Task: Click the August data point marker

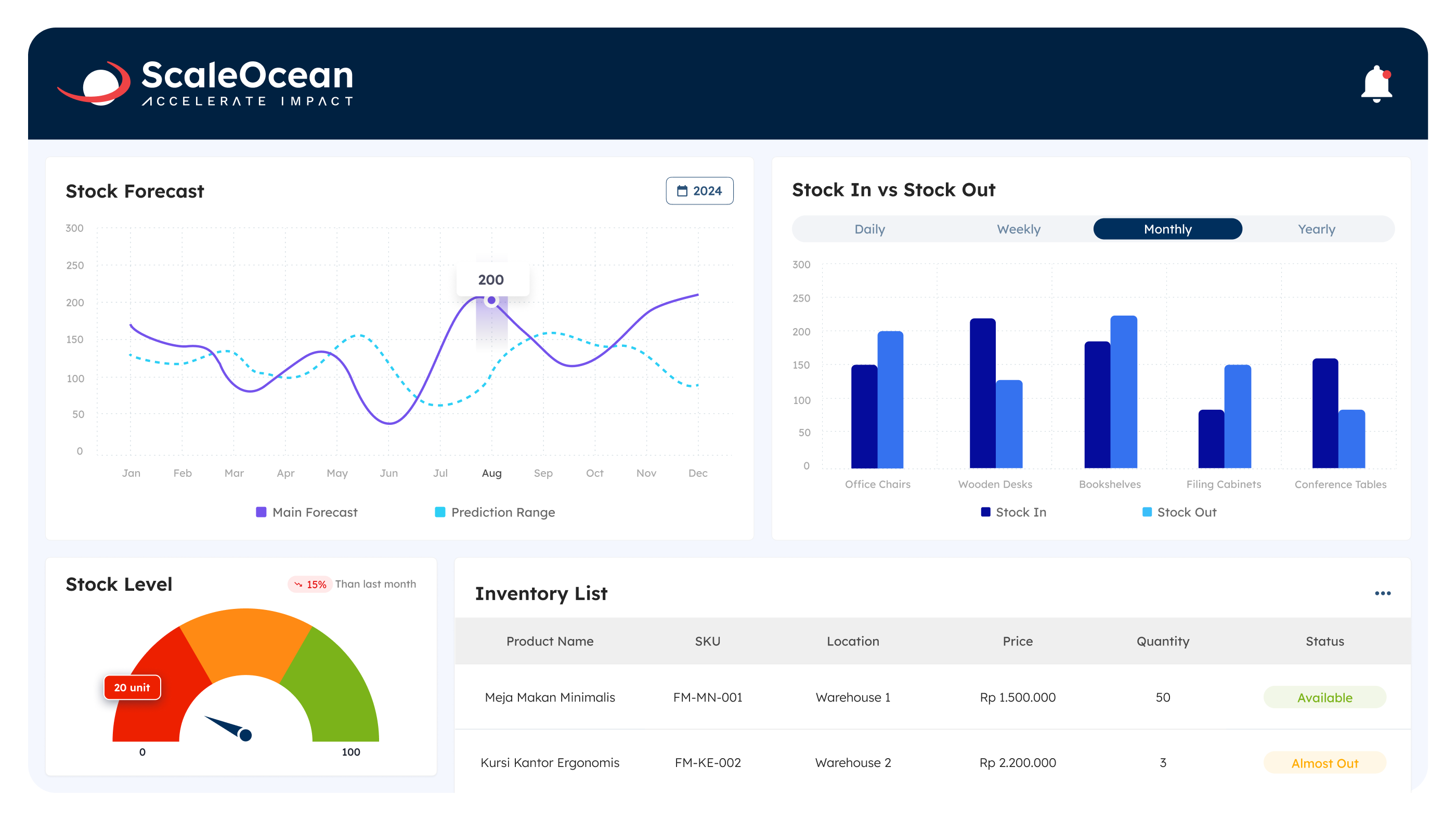Action: coord(491,300)
